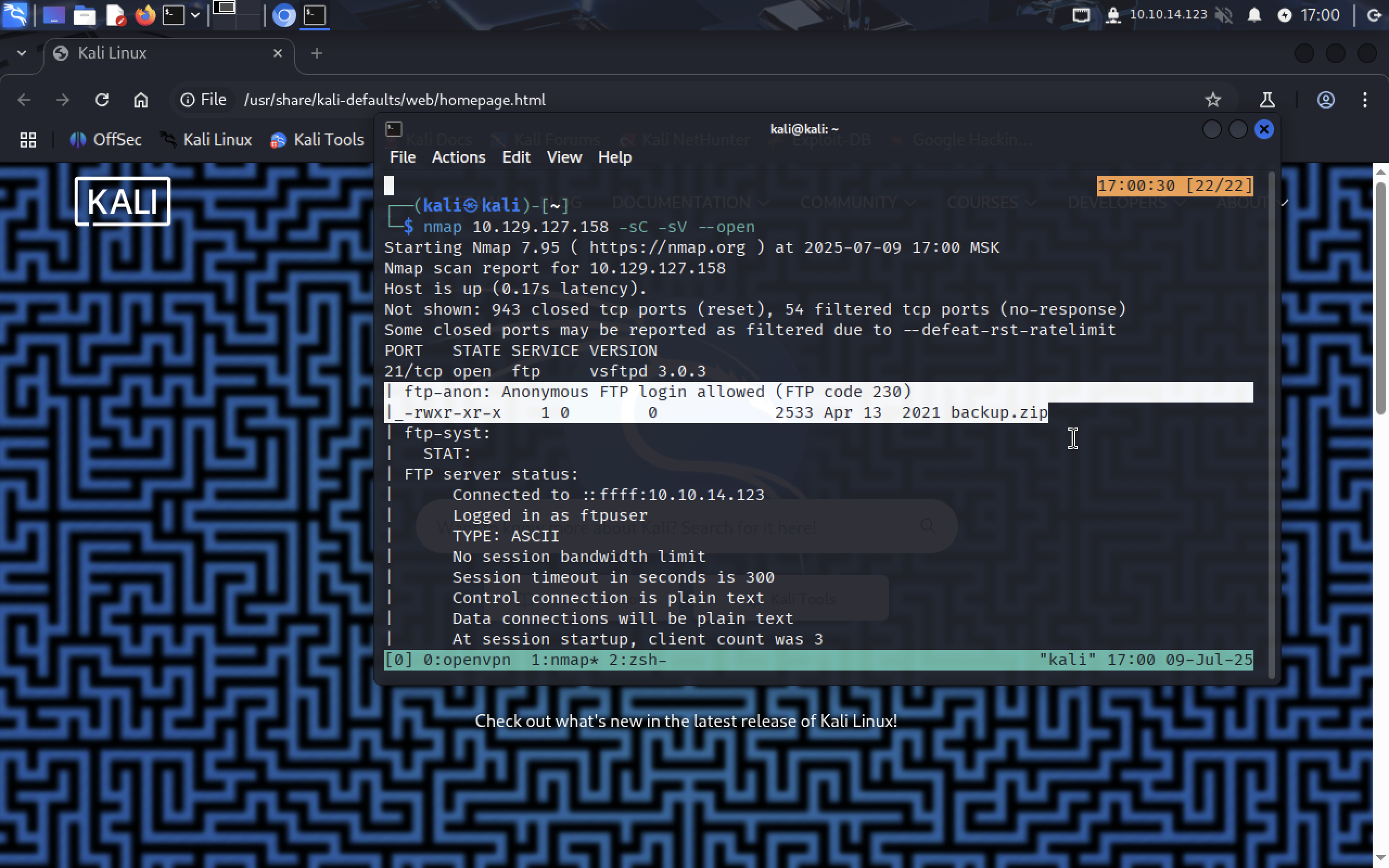The height and width of the screenshot is (868, 1389).
Task: Click the vsftpd 3.0.3 version text
Action: pyautogui.click(x=647, y=372)
